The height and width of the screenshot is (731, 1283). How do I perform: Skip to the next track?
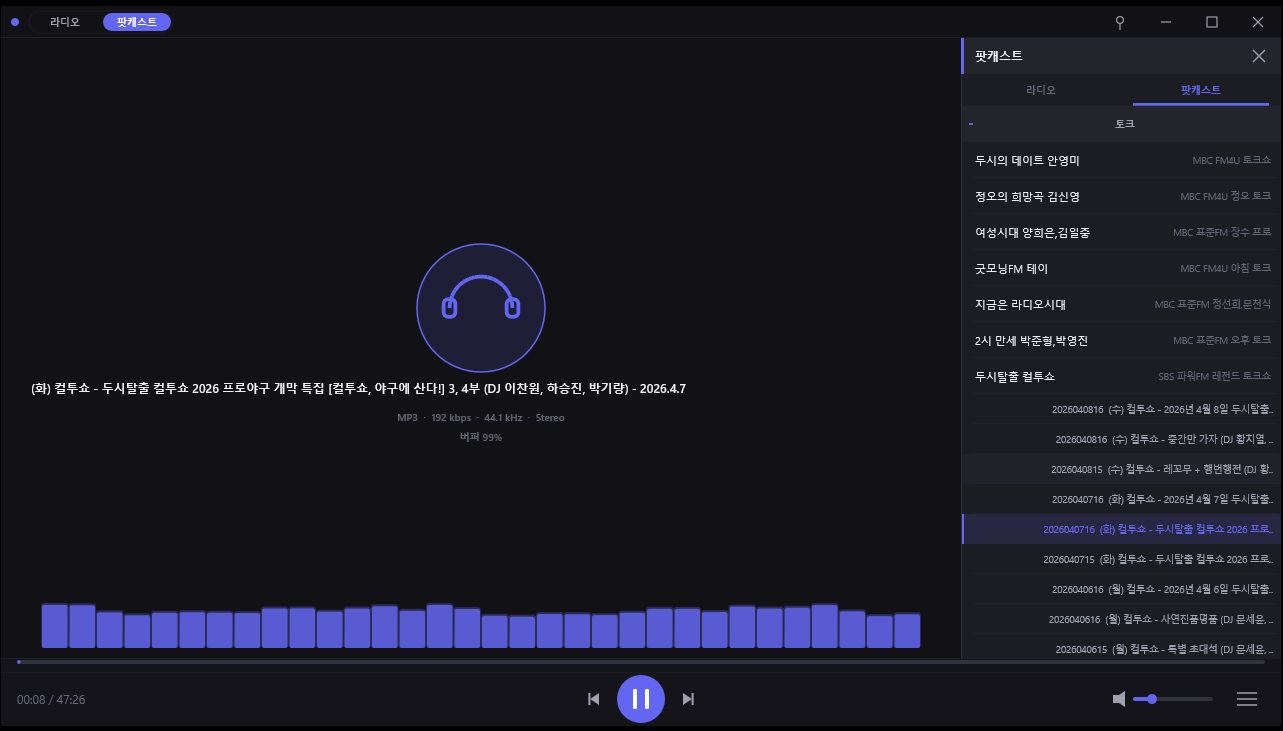(688, 699)
